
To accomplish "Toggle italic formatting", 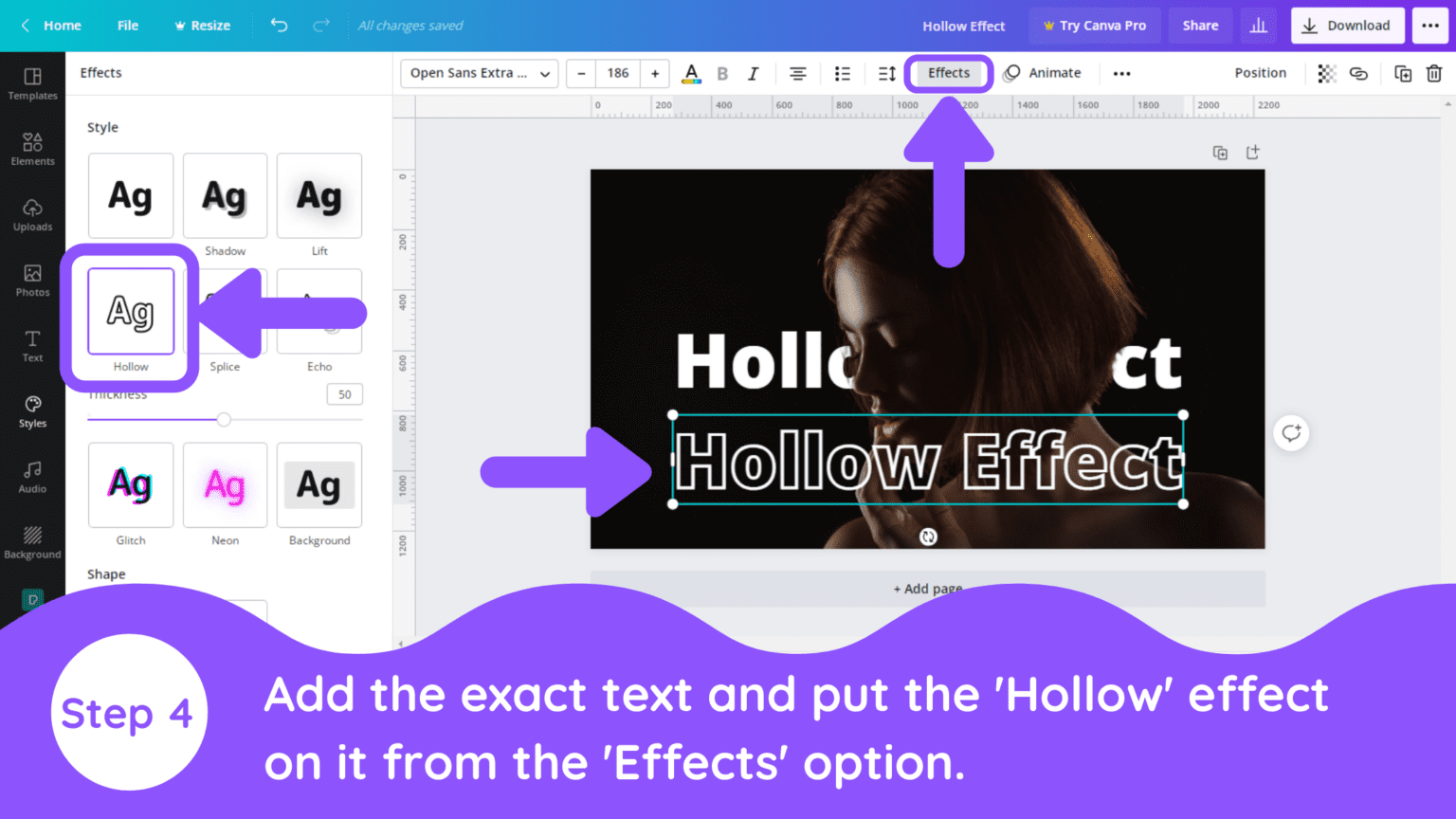I will 753,73.
